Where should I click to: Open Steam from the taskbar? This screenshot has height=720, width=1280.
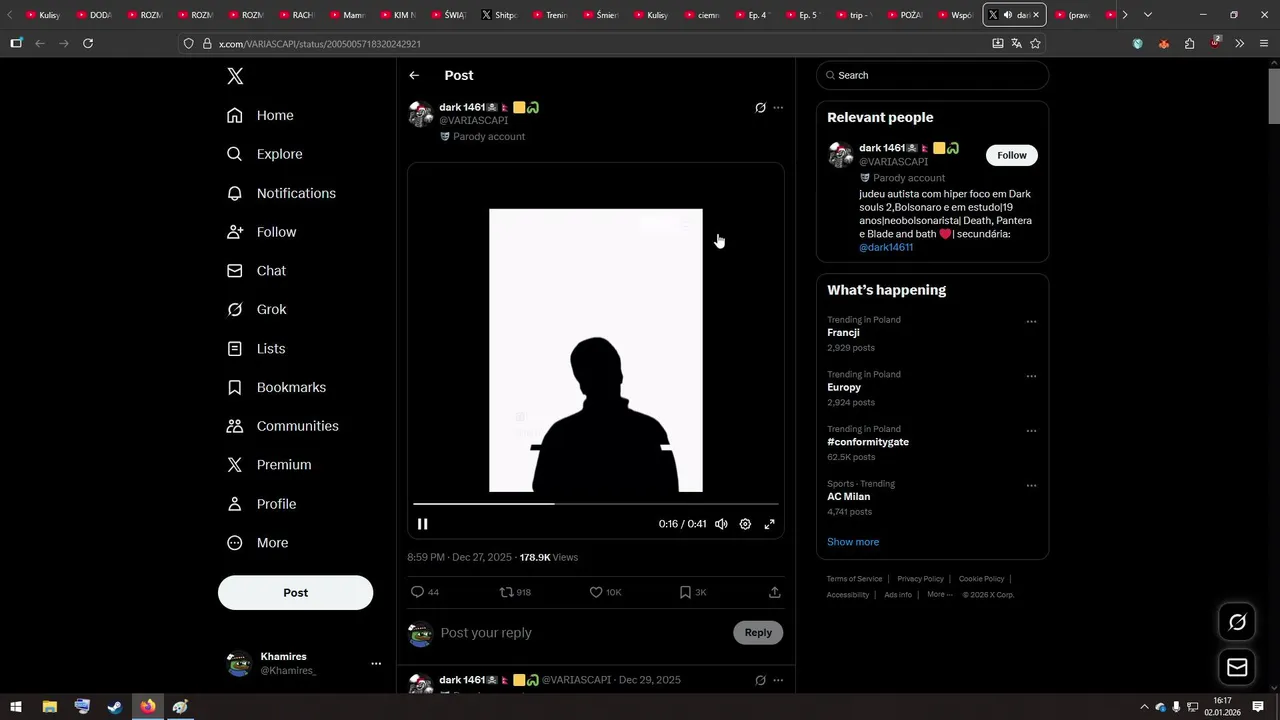pyautogui.click(x=115, y=707)
